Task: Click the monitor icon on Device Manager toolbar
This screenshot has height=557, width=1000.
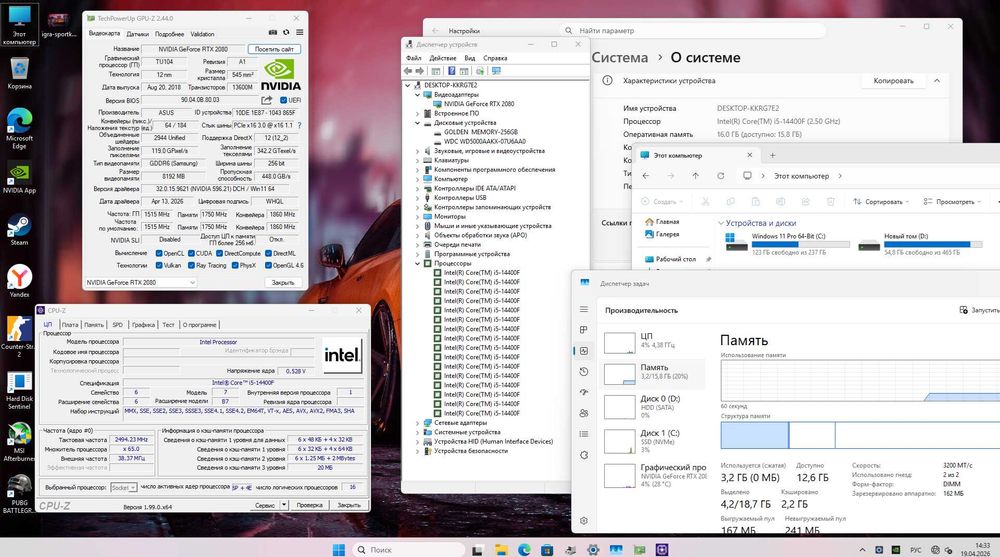Action: tap(496, 71)
